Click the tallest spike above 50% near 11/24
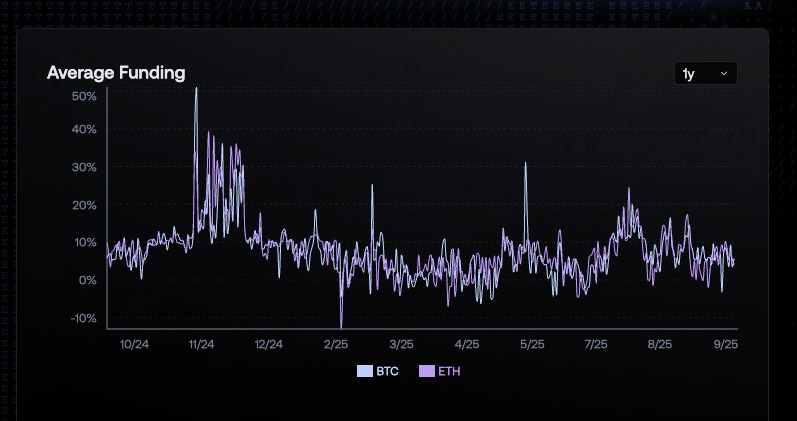Screen dimensions: 797x421 point(196,89)
